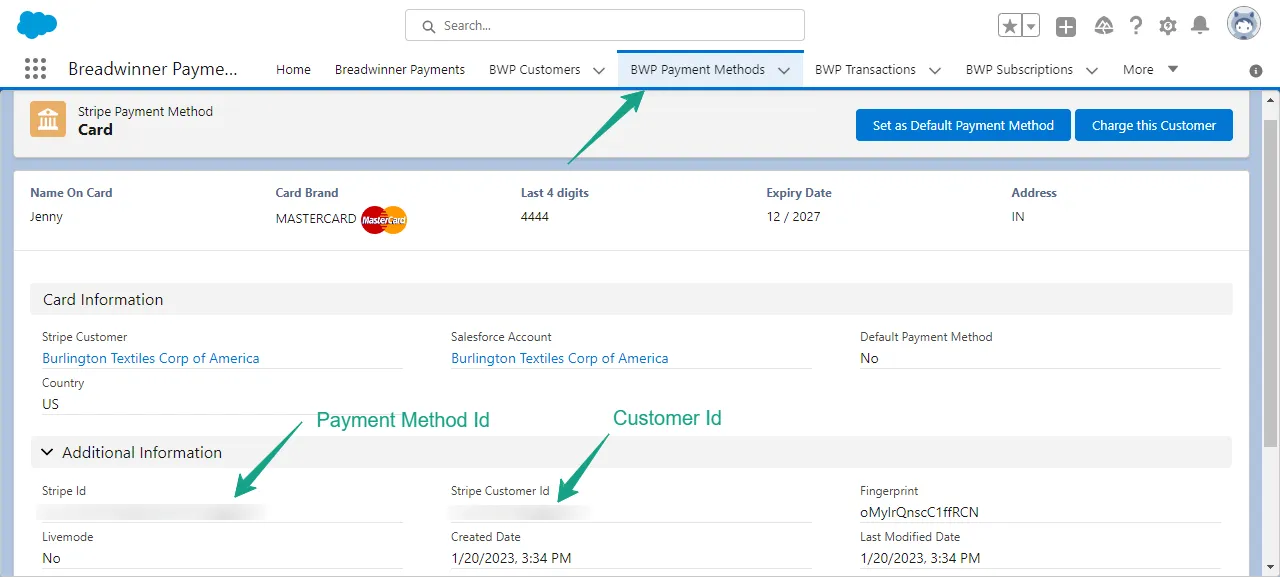Open the Notifications bell icon
Screen dimensions: 1280x577
click(1201, 26)
